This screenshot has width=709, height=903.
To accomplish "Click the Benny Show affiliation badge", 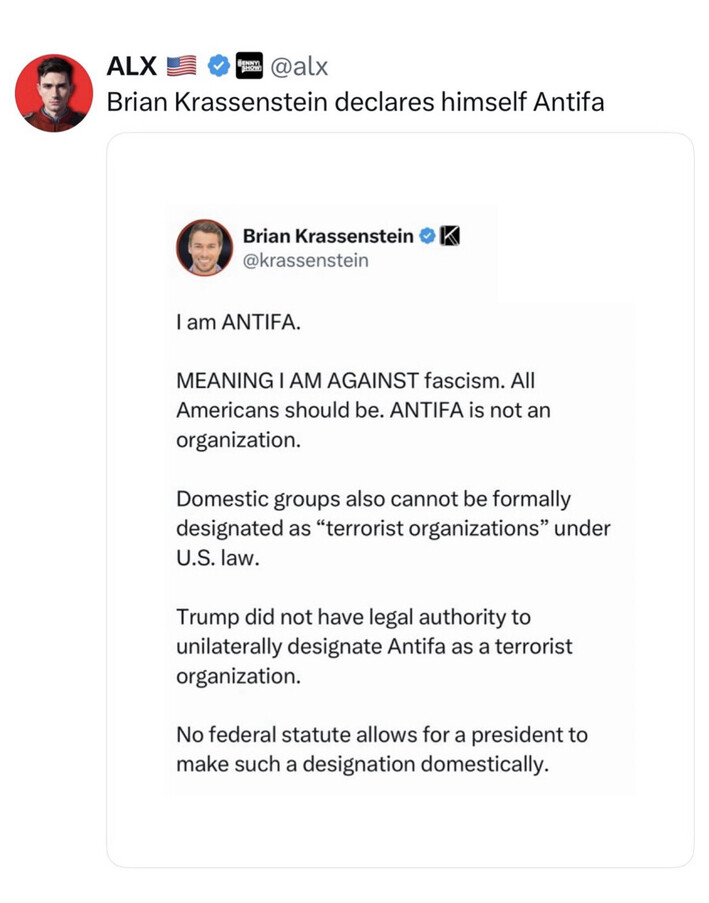I will 246,67.
